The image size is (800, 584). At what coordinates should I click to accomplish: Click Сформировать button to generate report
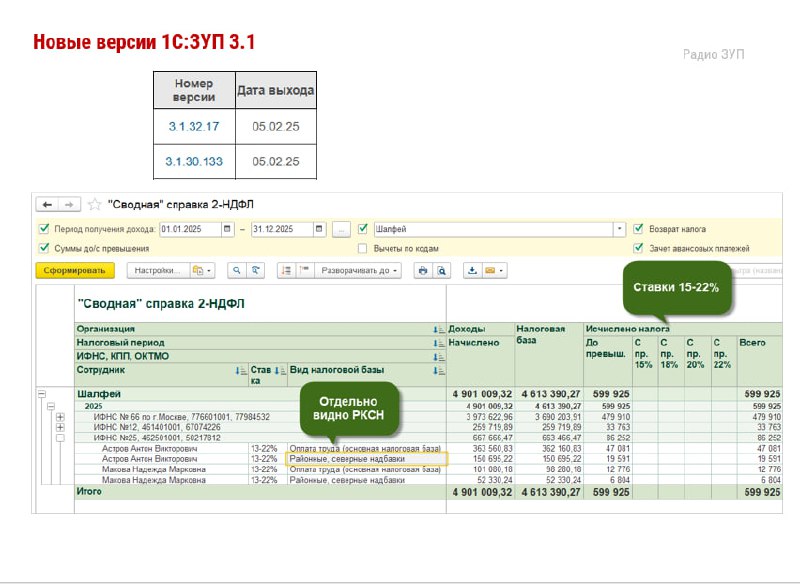(x=74, y=270)
